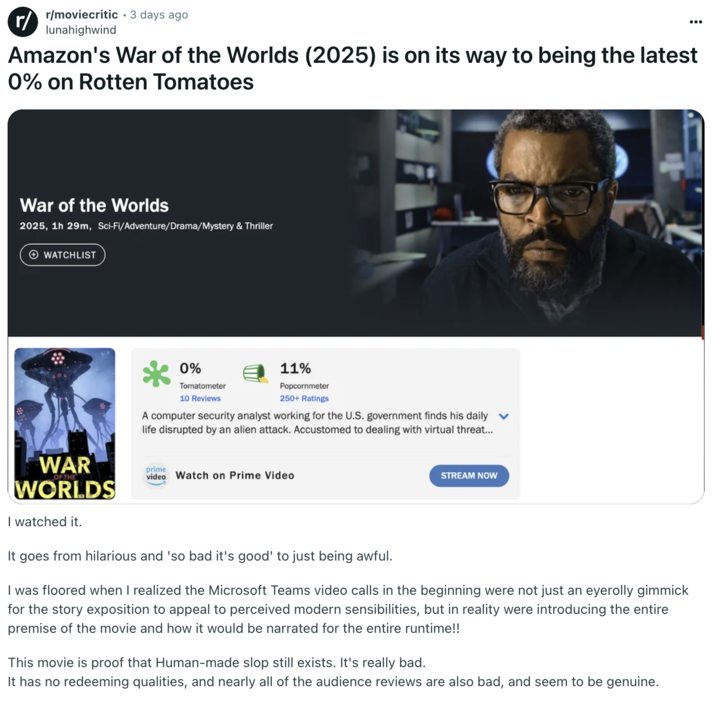716x709 pixels.
Task: Click the 0% Tomatometer score
Action: pos(190,368)
